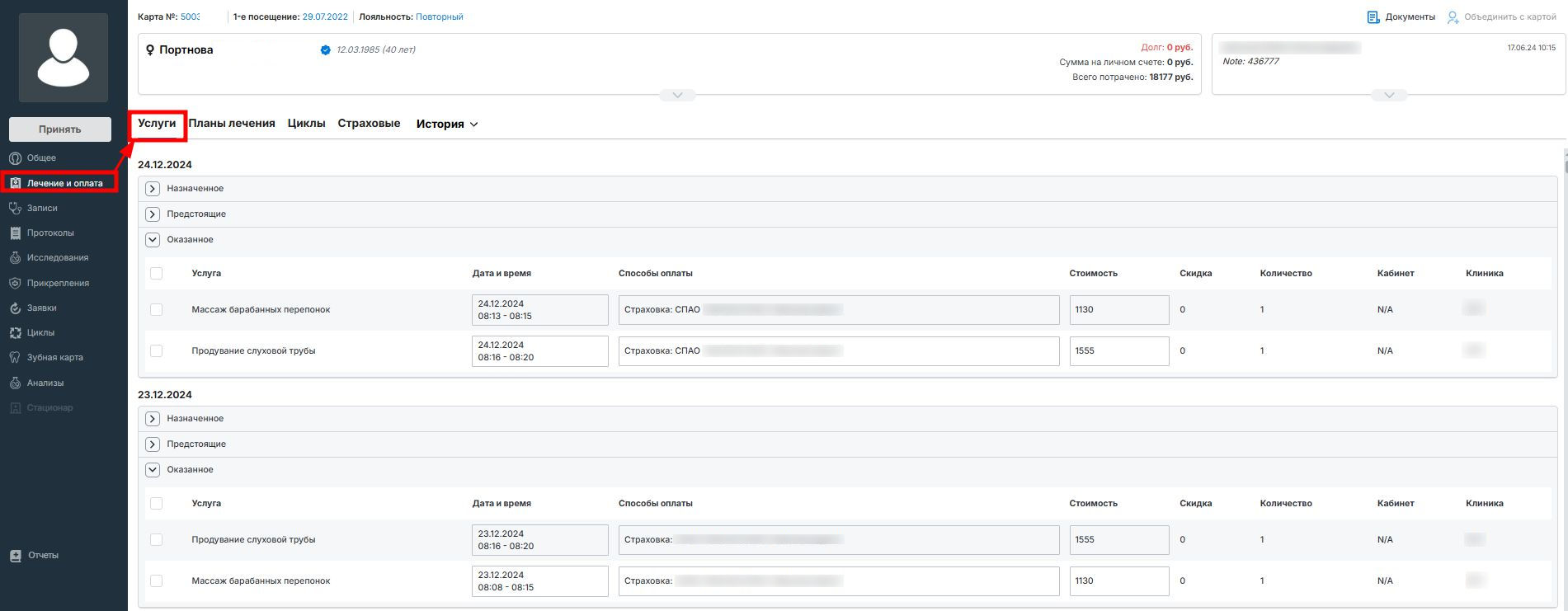
Task: Collapse Оказанное section for 24.12.2024
Action: tap(153, 240)
